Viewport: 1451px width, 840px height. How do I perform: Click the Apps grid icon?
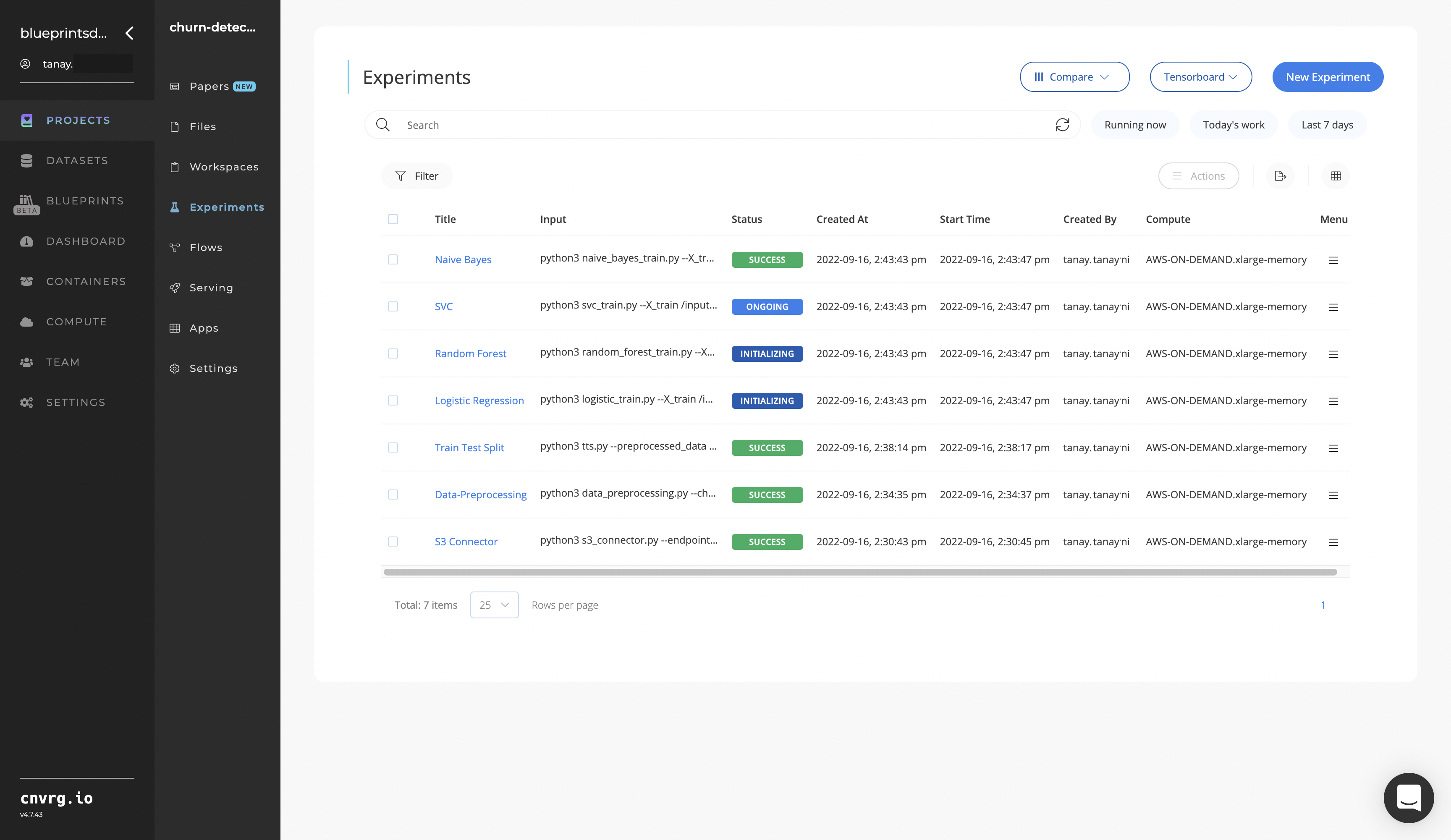175,328
